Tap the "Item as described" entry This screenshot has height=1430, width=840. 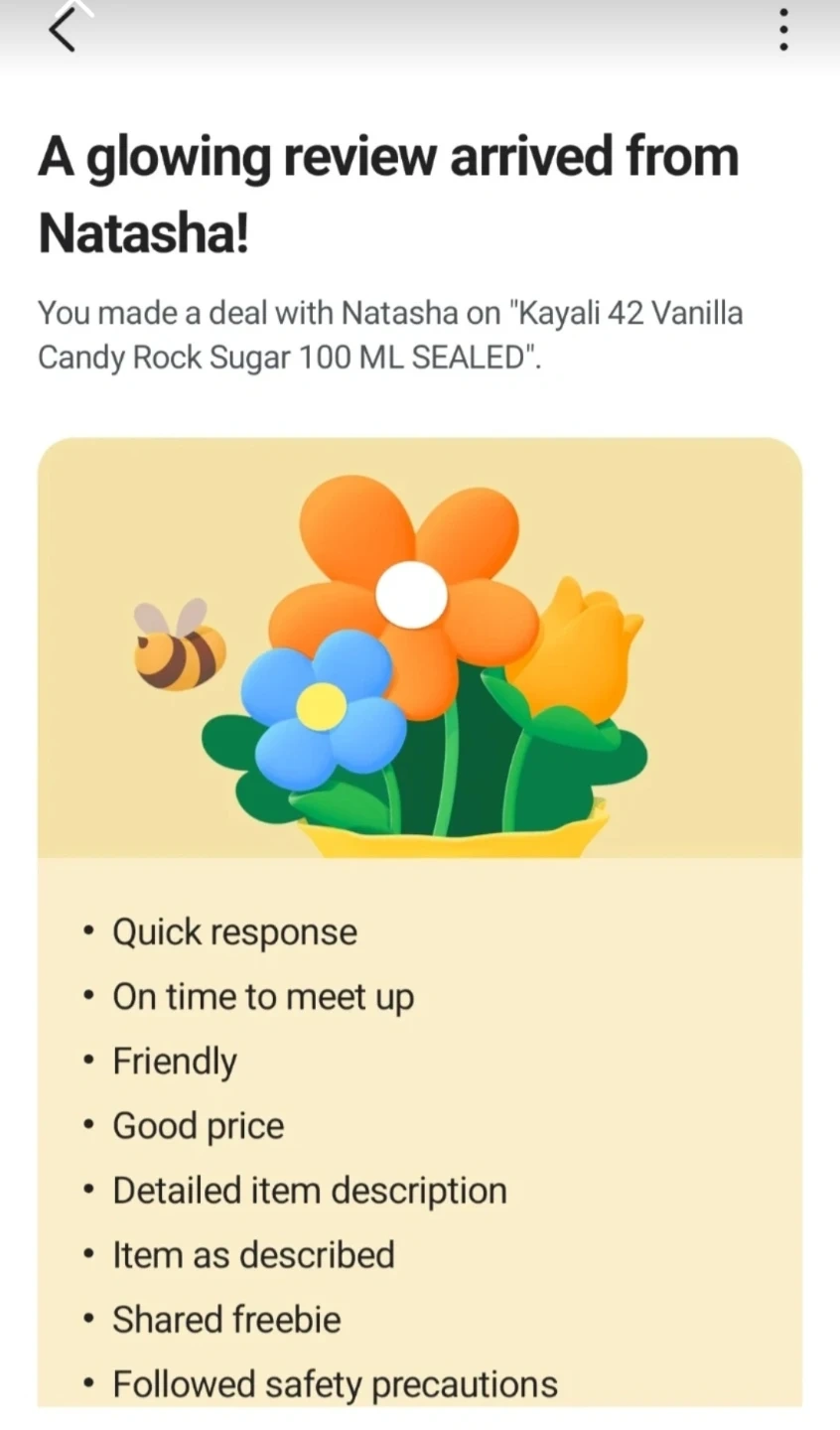pos(253,1255)
